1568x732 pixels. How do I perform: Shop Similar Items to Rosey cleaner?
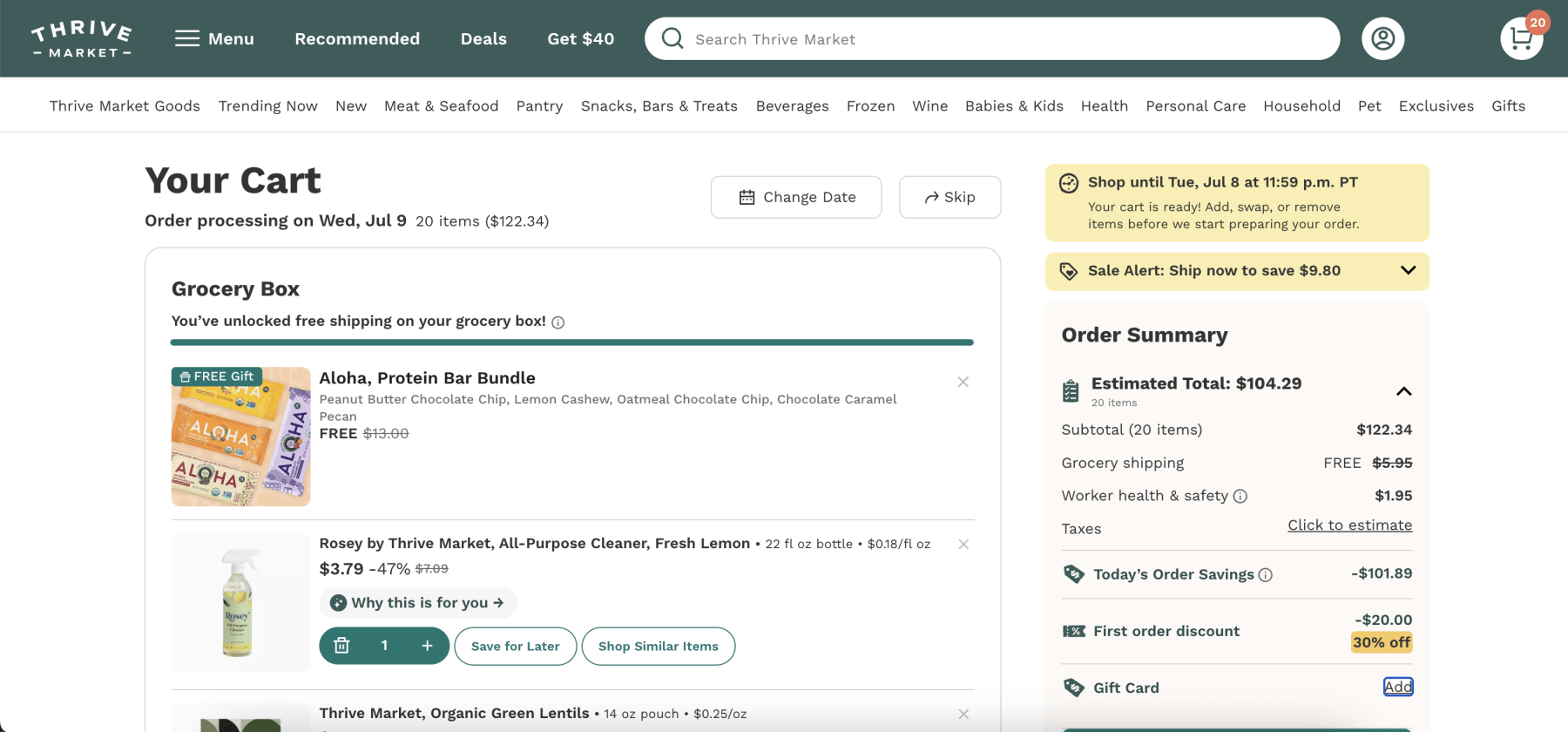659,646
